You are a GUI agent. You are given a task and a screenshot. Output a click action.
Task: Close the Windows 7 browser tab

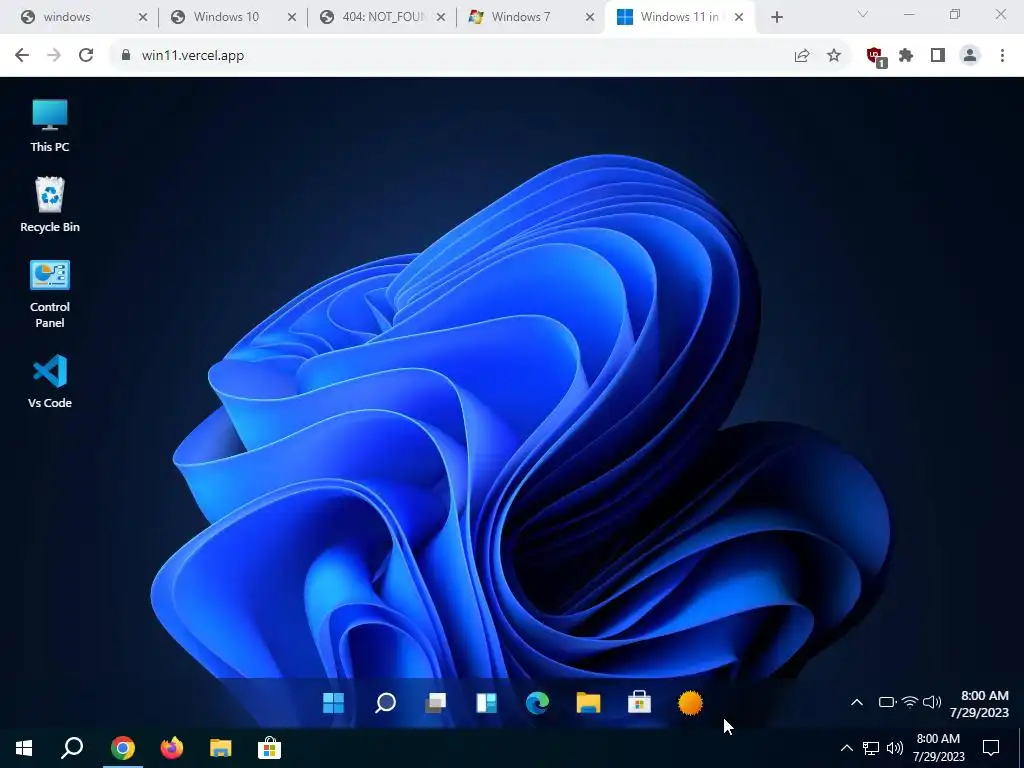pyautogui.click(x=590, y=18)
